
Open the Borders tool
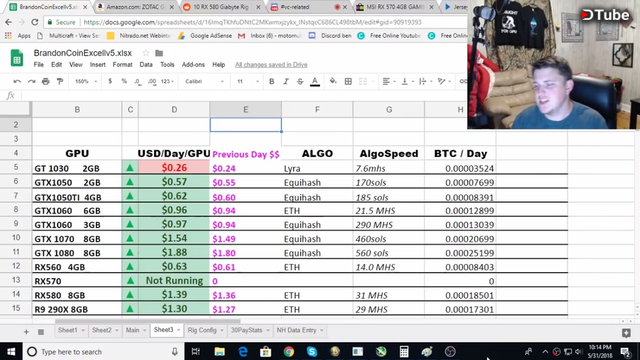pyautogui.click(x=348, y=82)
